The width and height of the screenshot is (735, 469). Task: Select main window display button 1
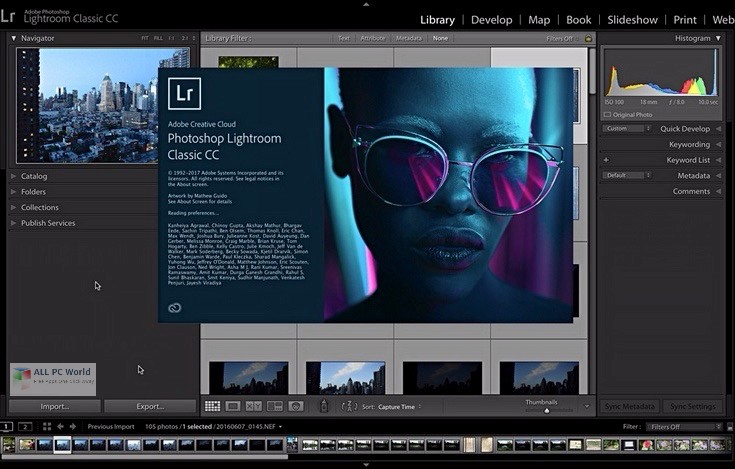[x=6, y=426]
